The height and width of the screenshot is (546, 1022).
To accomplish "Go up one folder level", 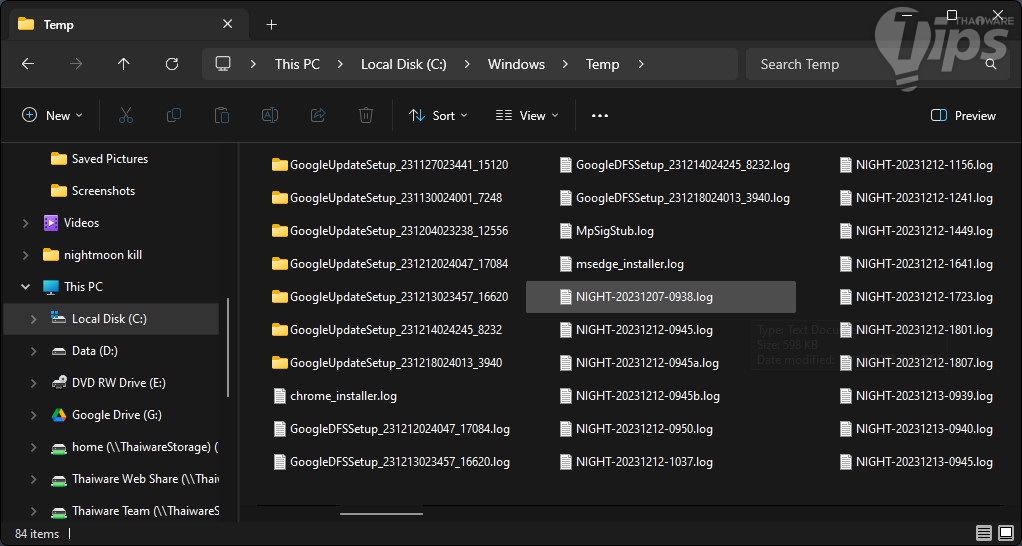I will click(x=124, y=64).
